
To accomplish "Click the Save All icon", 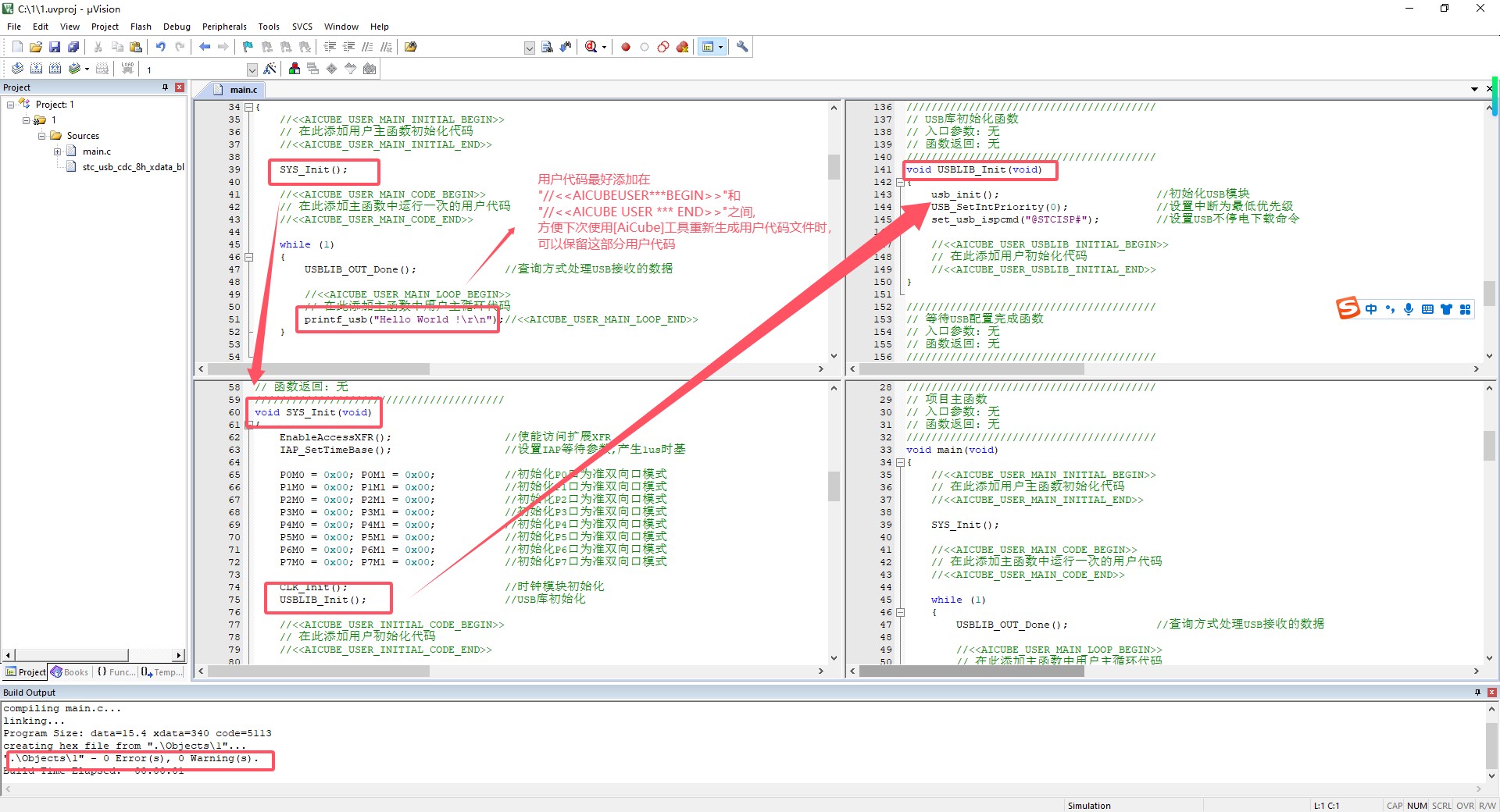I will pyautogui.click(x=73, y=47).
